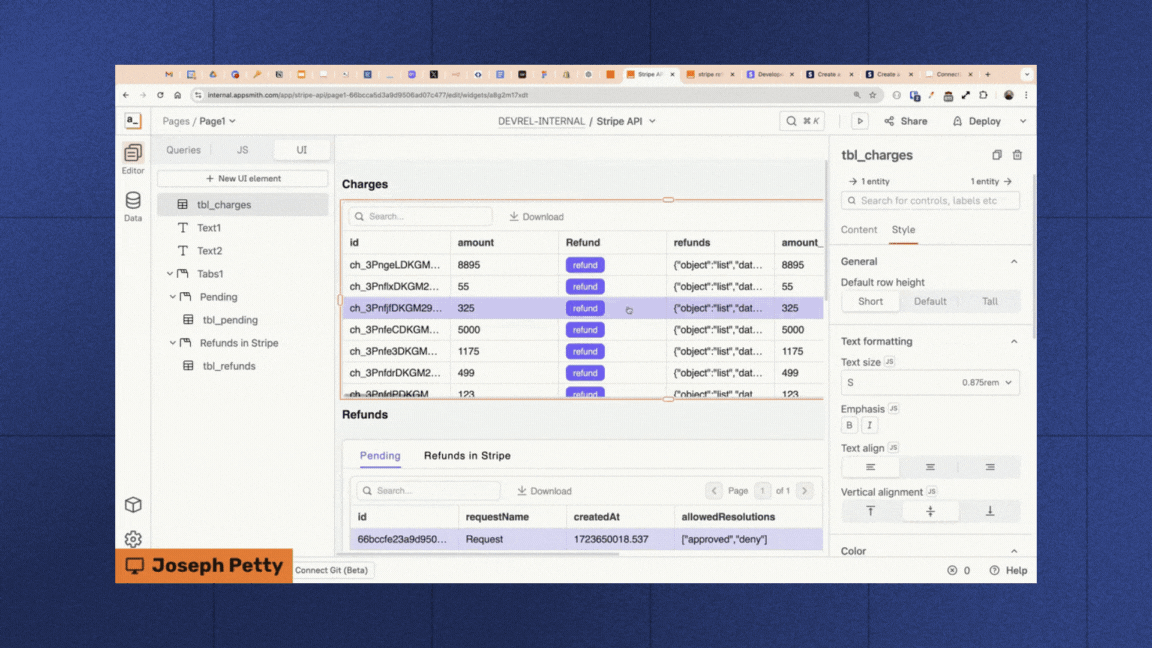Apply bottom vertical alignment

(x=990, y=510)
